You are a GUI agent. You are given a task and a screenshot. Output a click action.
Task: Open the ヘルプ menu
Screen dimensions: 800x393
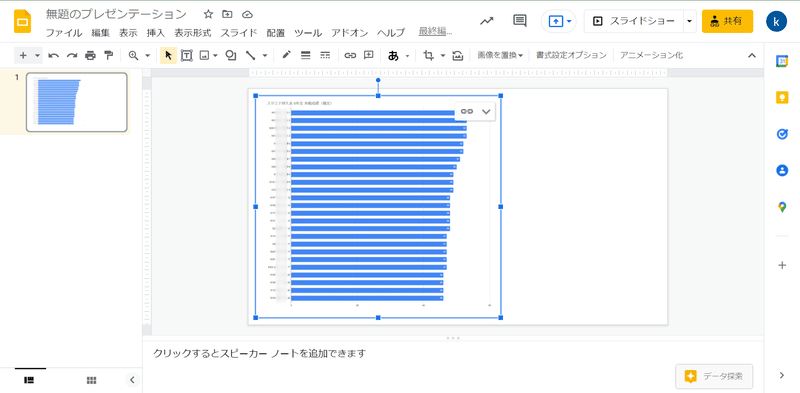391,33
